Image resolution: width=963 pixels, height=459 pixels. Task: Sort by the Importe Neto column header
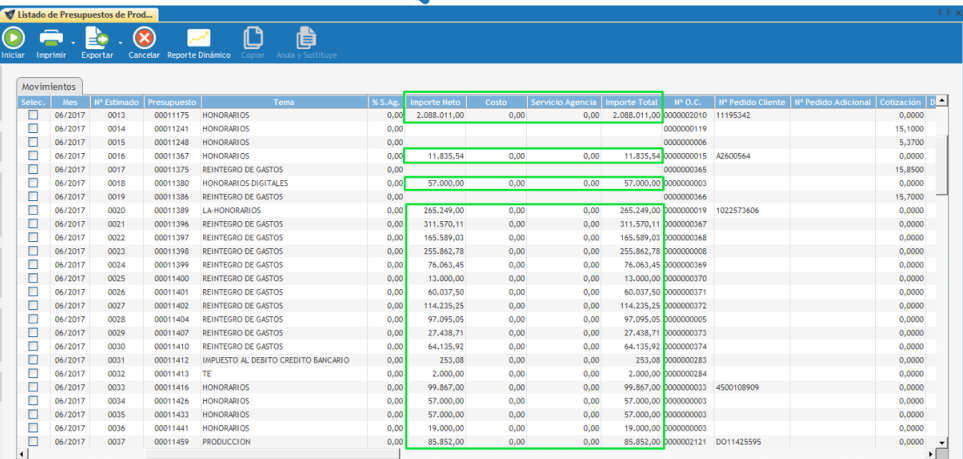coord(435,102)
